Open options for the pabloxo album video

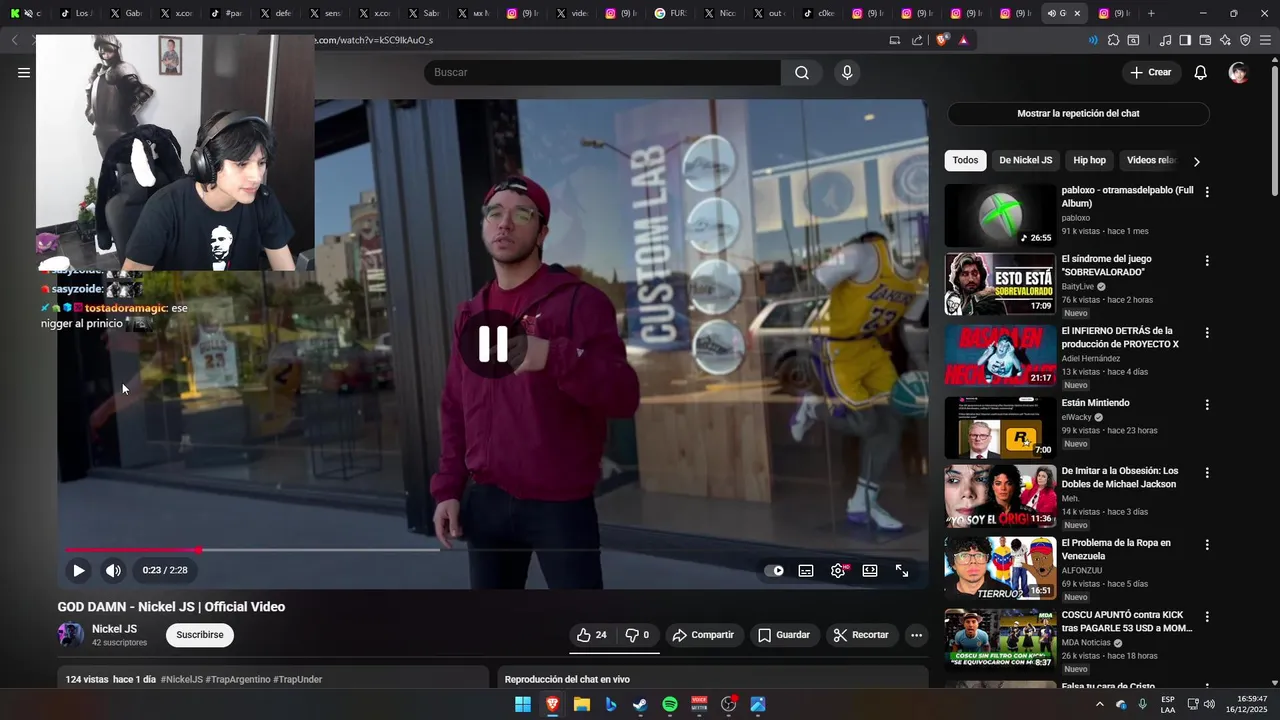1207,191
